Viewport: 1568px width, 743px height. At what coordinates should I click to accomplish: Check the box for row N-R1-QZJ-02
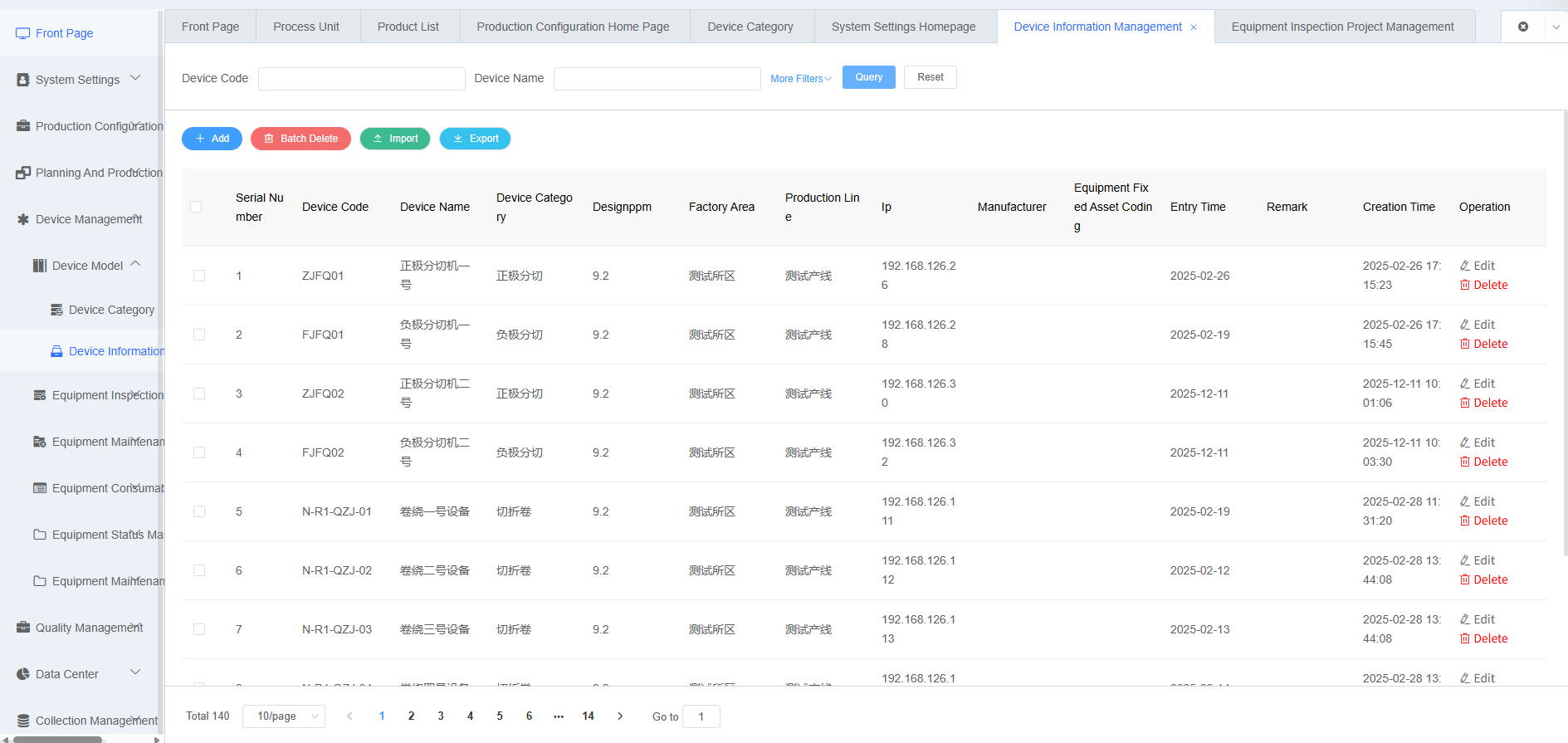(x=199, y=570)
